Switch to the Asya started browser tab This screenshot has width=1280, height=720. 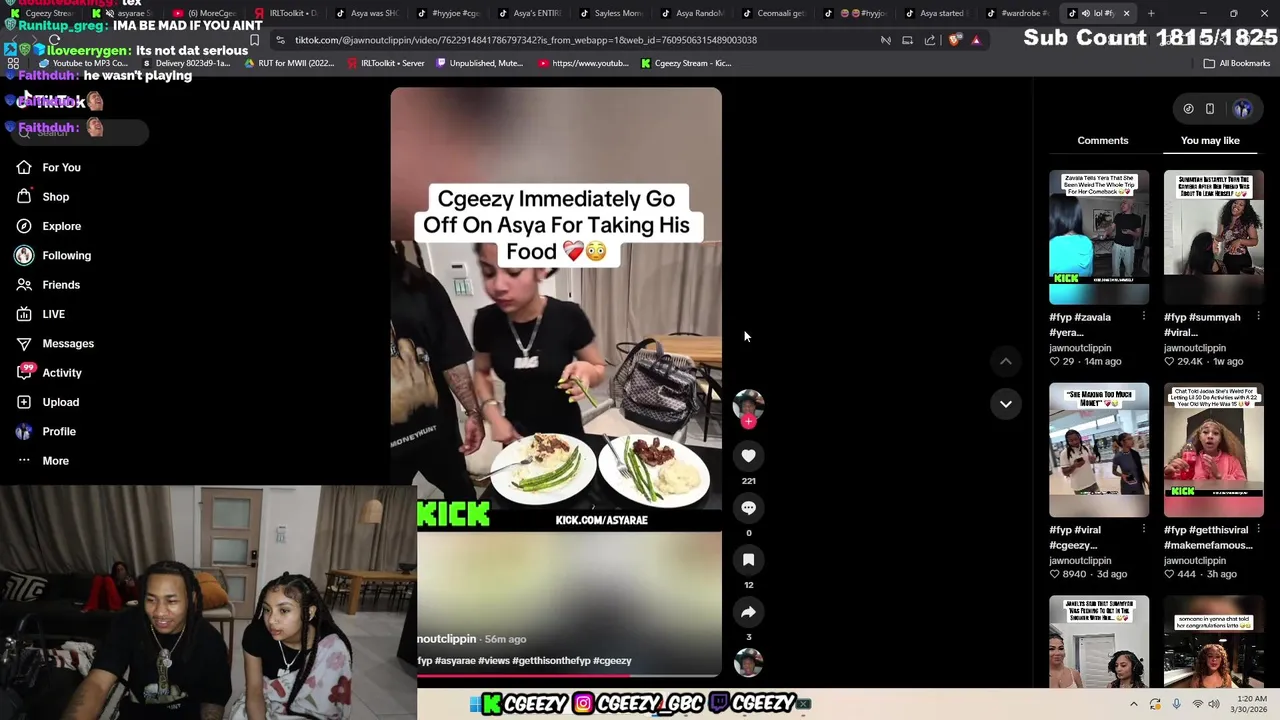[x=935, y=13]
